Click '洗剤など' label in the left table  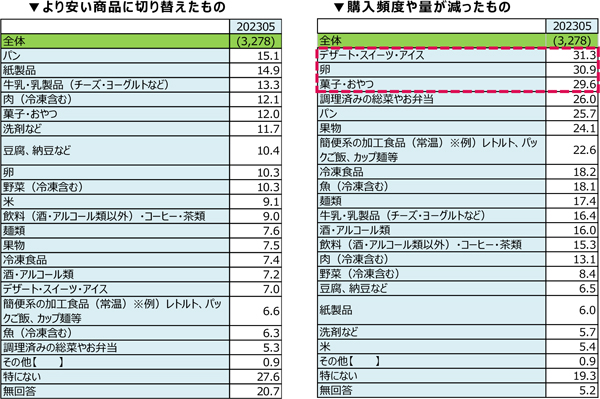pyautogui.click(x=22, y=129)
